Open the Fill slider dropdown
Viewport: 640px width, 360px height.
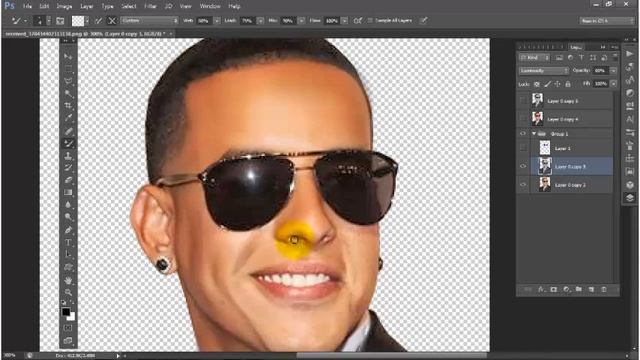click(x=613, y=84)
